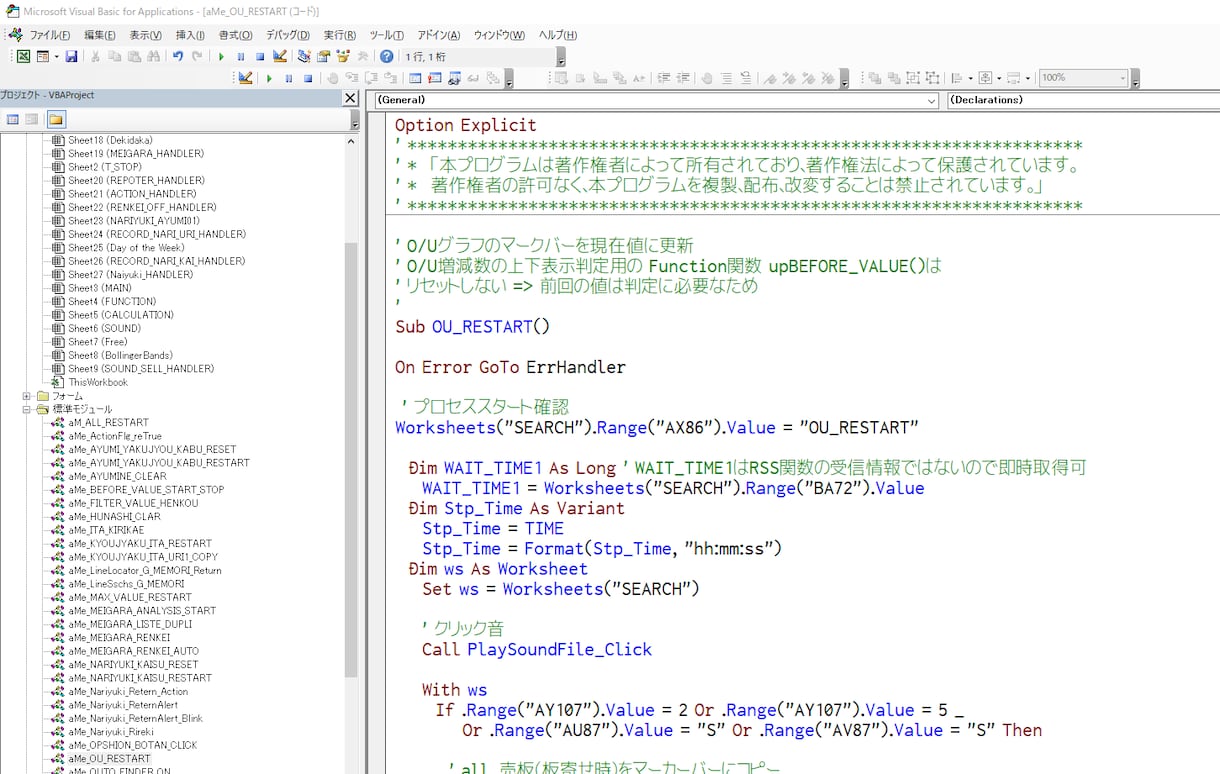Open the デバッグ(D) menu
The height and width of the screenshot is (774, 1220).
(288, 35)
